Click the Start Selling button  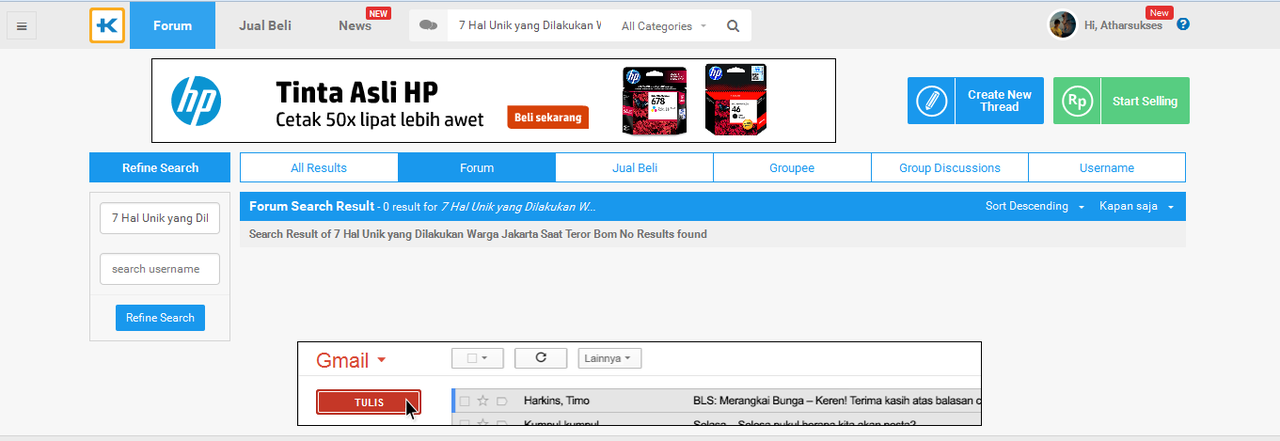[x=1121, y=101]
